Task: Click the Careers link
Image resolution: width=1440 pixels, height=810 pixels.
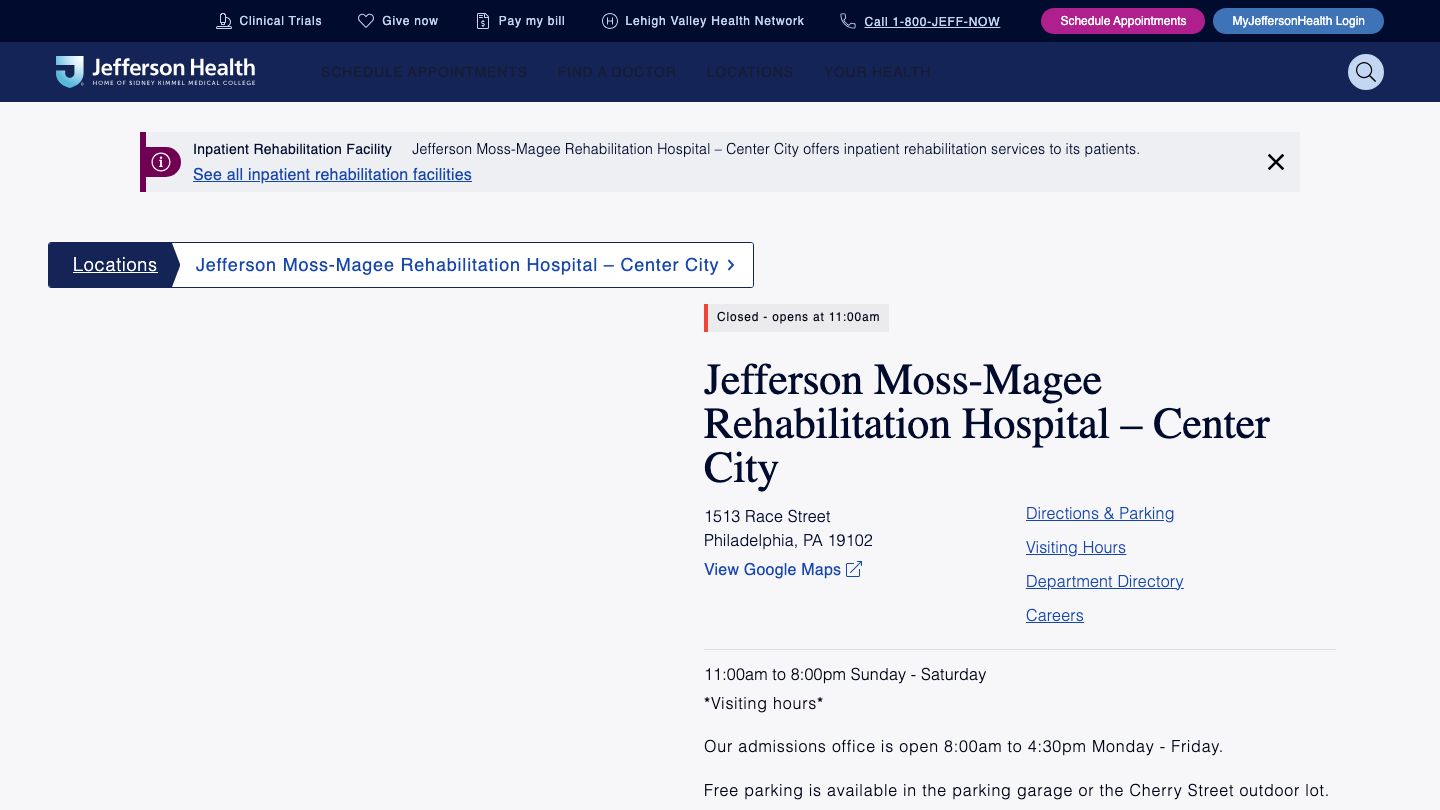Action: pos(1054,615)
